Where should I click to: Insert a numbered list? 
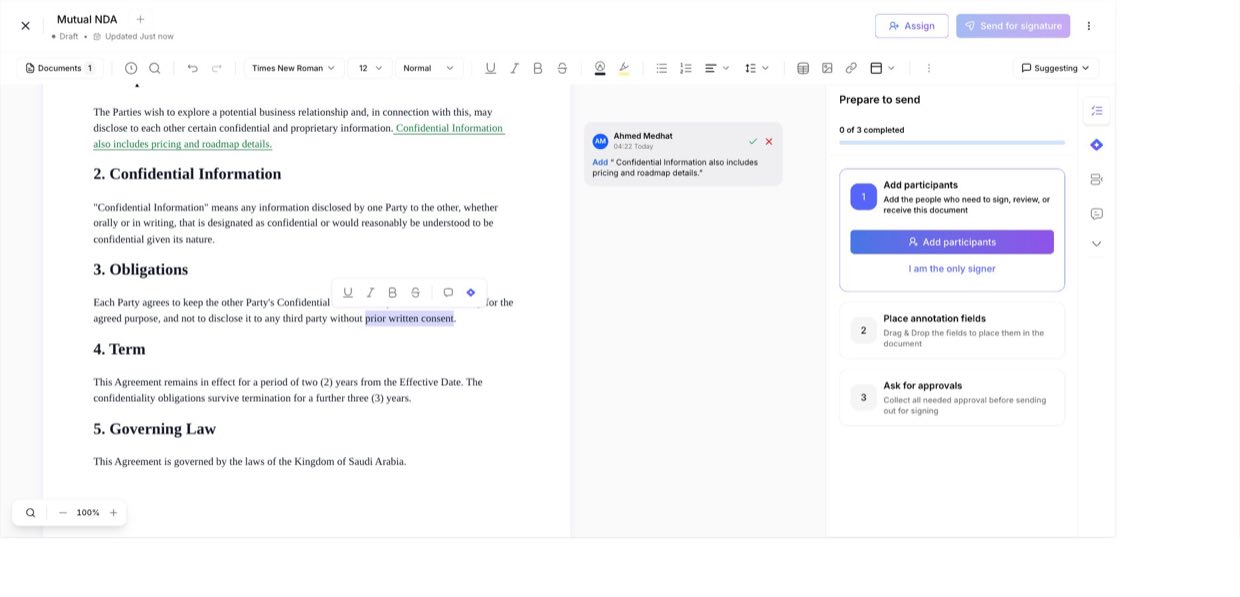pyautogui.click(x=685, y=68)
